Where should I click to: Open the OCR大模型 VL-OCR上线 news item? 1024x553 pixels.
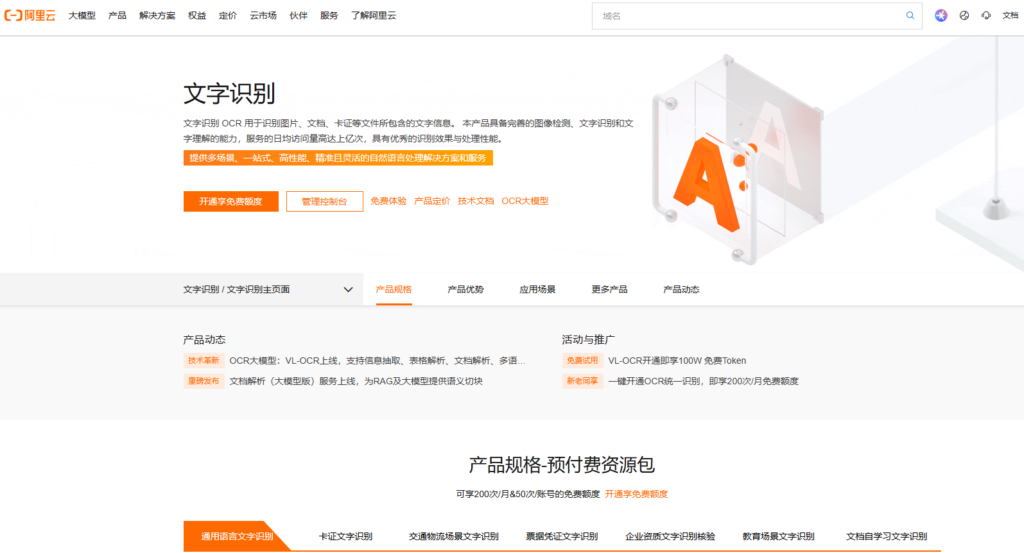click(377, 360)
